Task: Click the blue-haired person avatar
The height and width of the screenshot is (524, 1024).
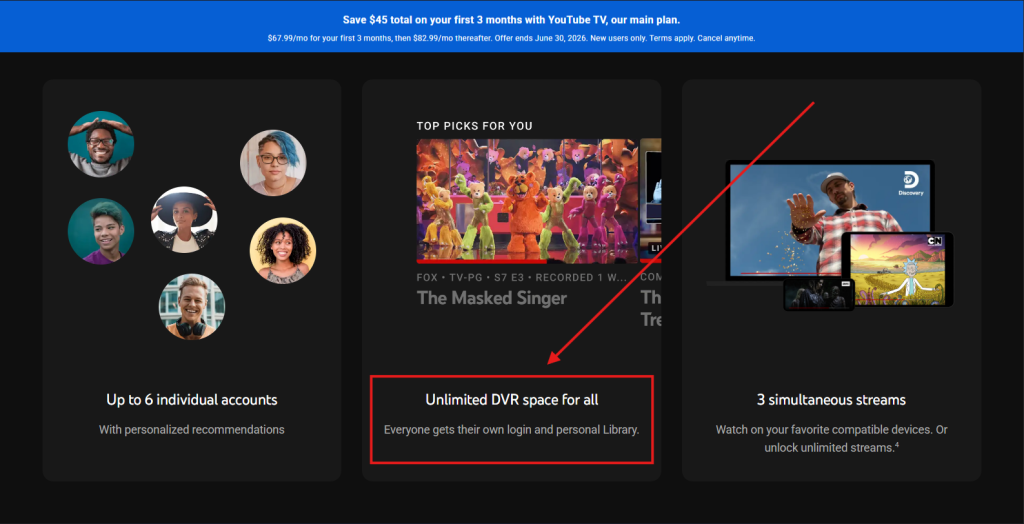Action: (x=273, y=163)
